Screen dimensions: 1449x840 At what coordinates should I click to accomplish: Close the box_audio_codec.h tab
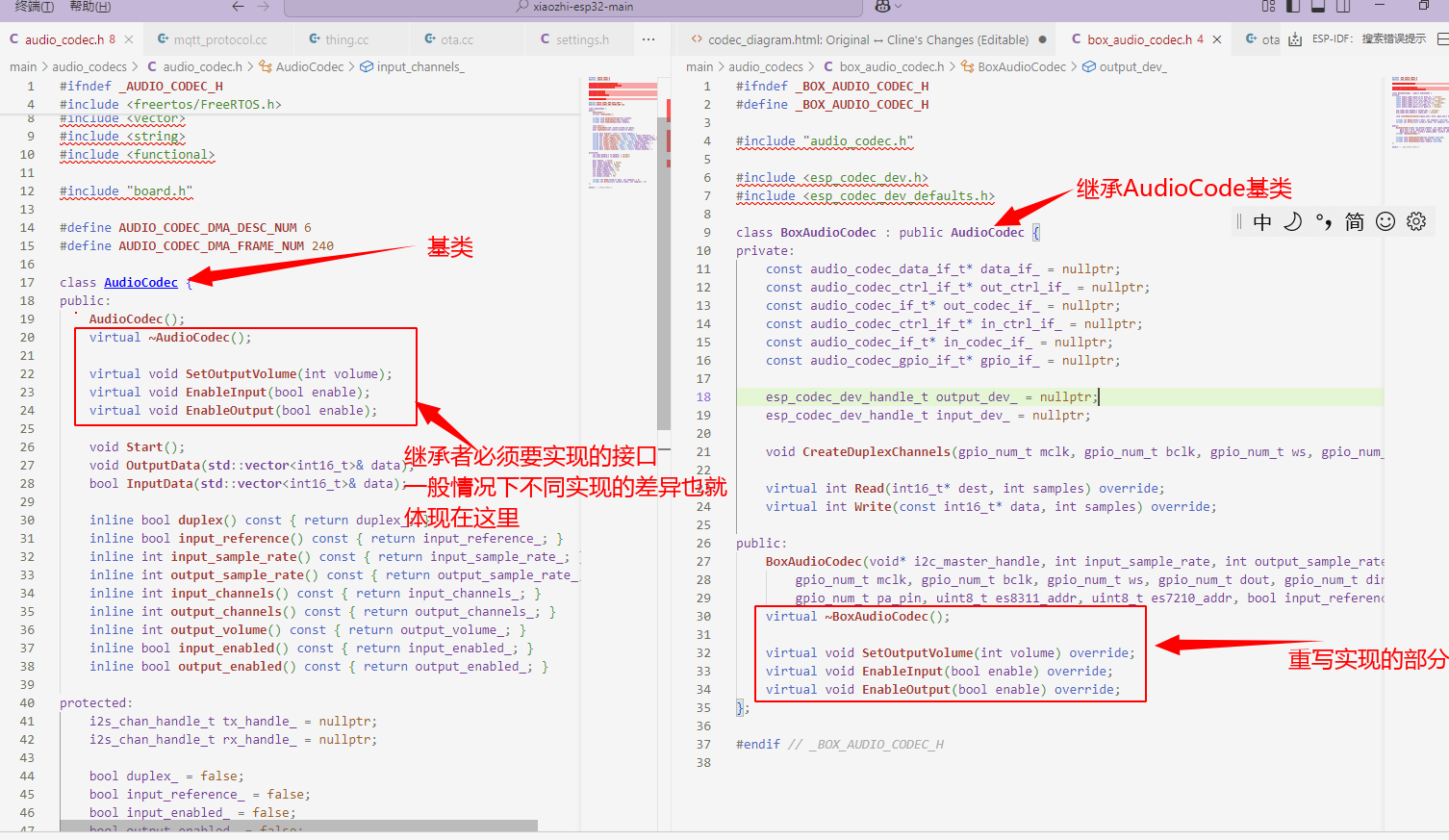pos(1217,39)
